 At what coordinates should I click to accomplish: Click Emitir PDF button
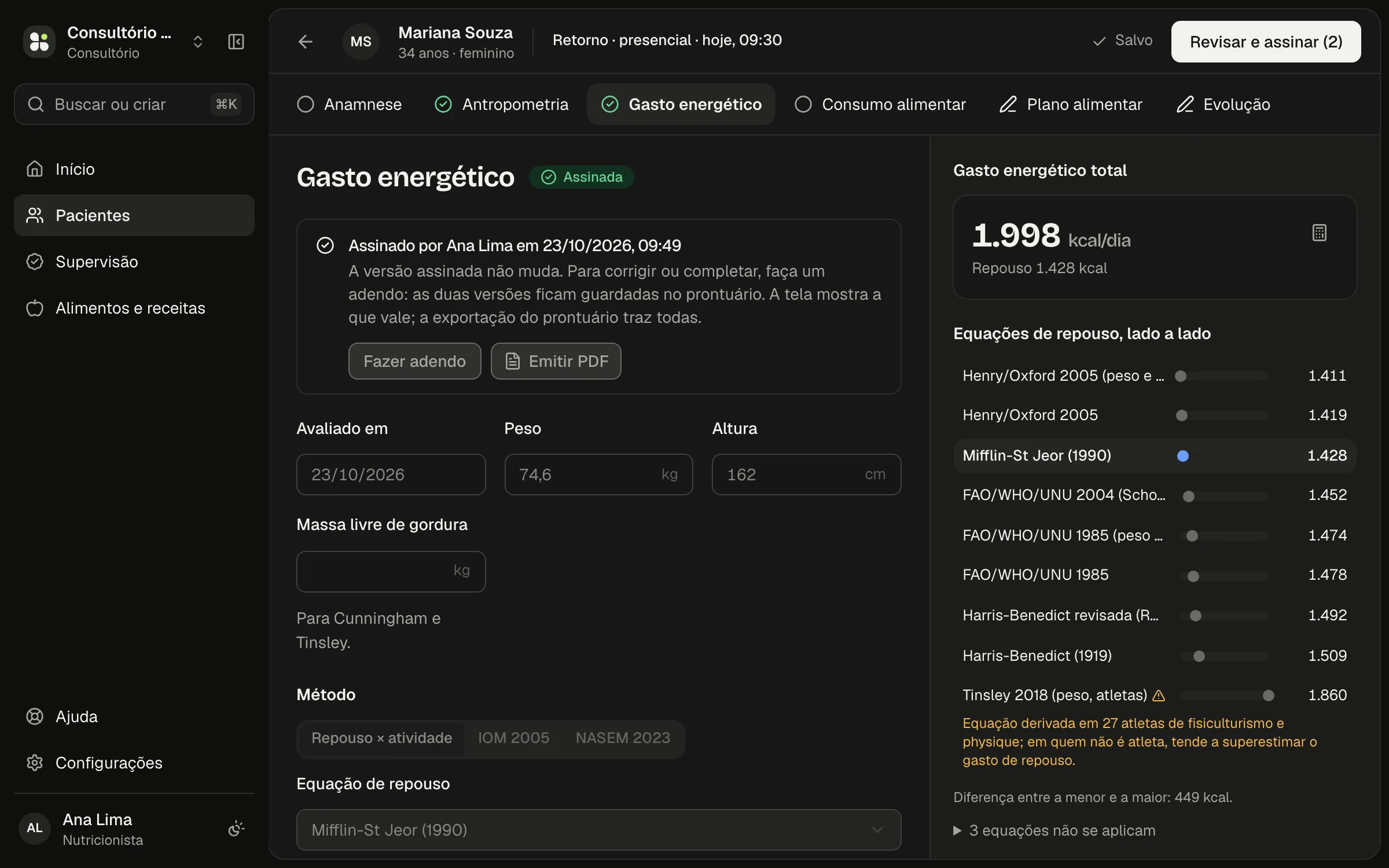556,361
